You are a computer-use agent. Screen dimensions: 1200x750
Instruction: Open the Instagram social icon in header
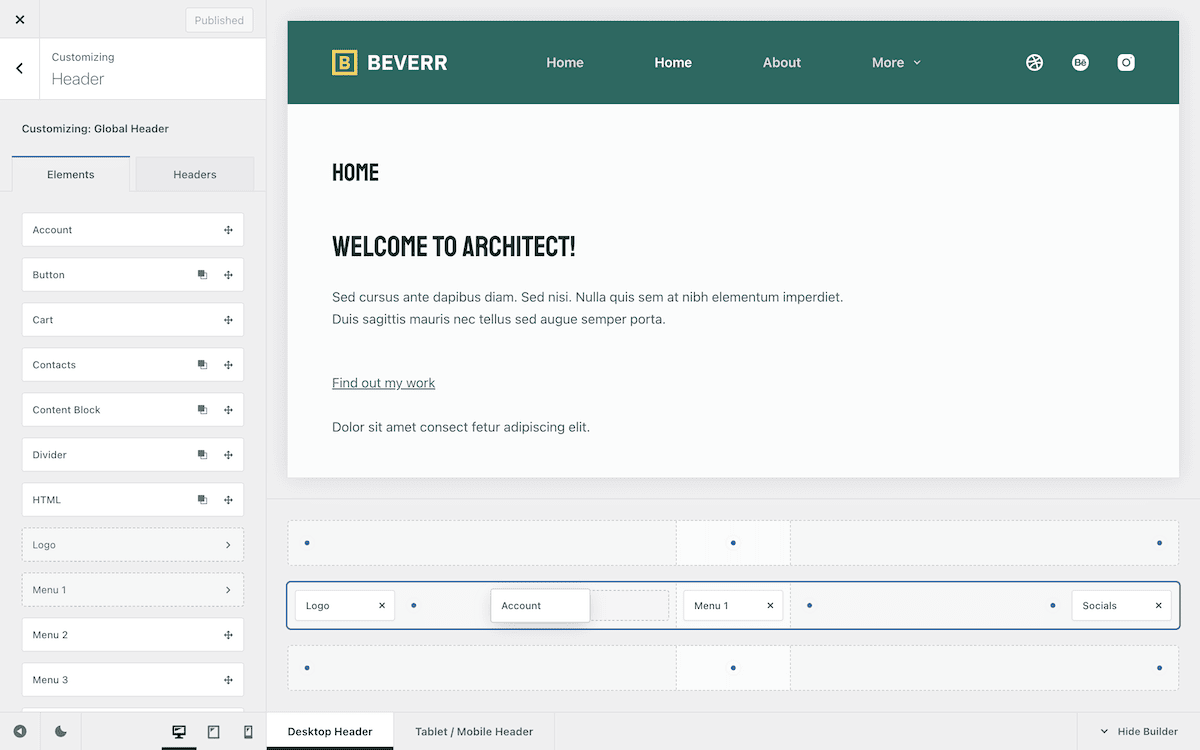(x=1126, y=62)
